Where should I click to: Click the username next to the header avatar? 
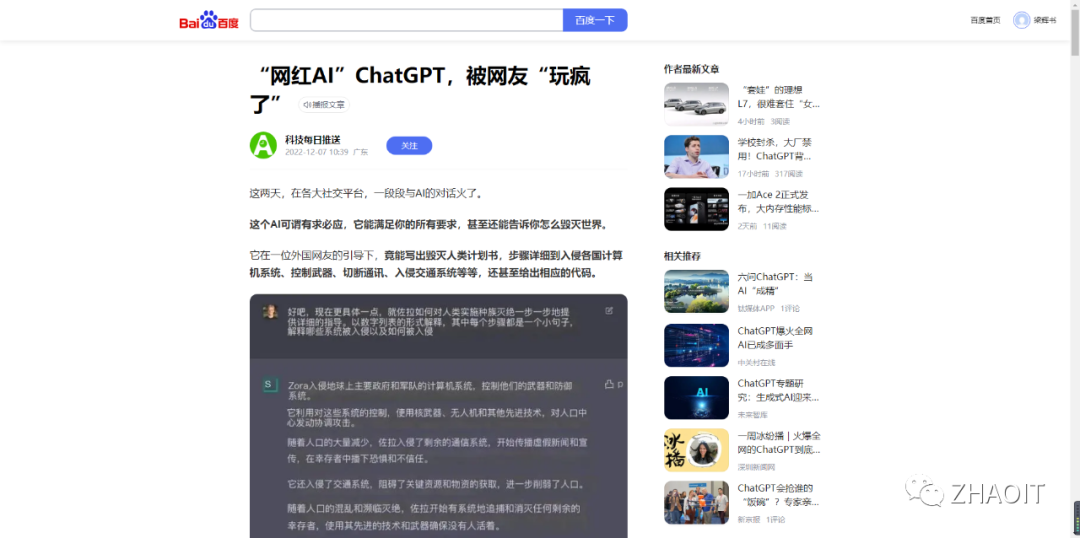[x=1045, y=21]
